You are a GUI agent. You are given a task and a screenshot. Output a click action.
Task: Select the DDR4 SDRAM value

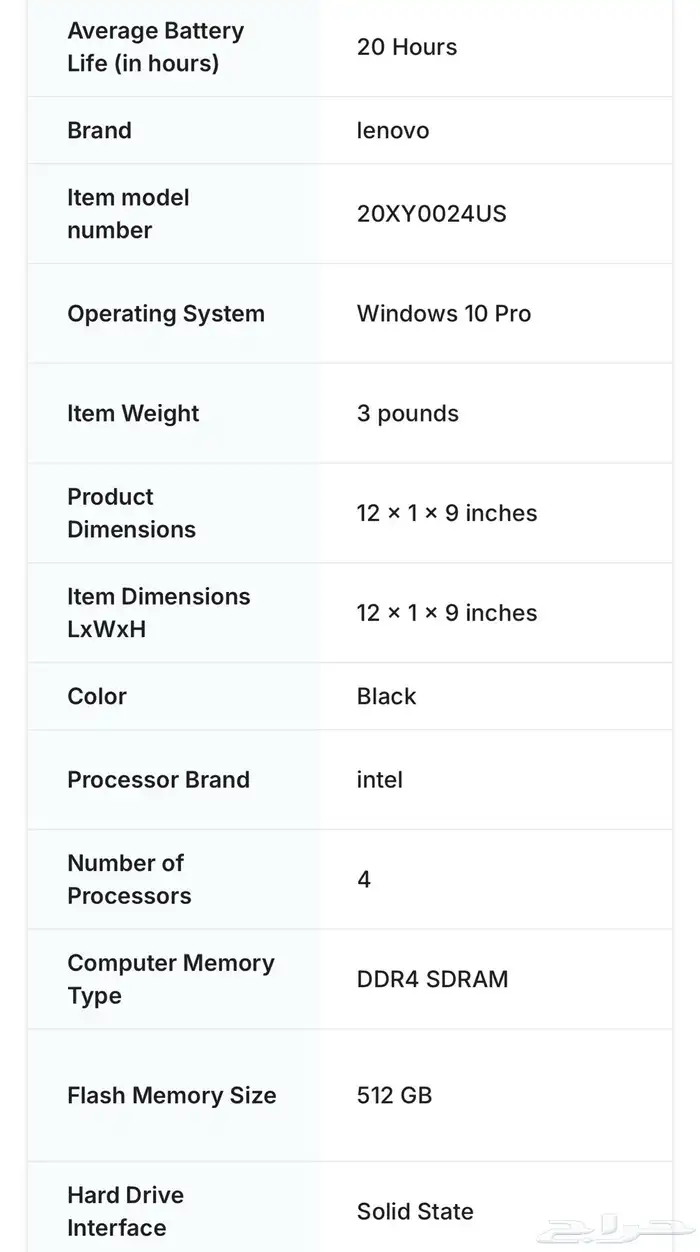[x=432, y=979]
